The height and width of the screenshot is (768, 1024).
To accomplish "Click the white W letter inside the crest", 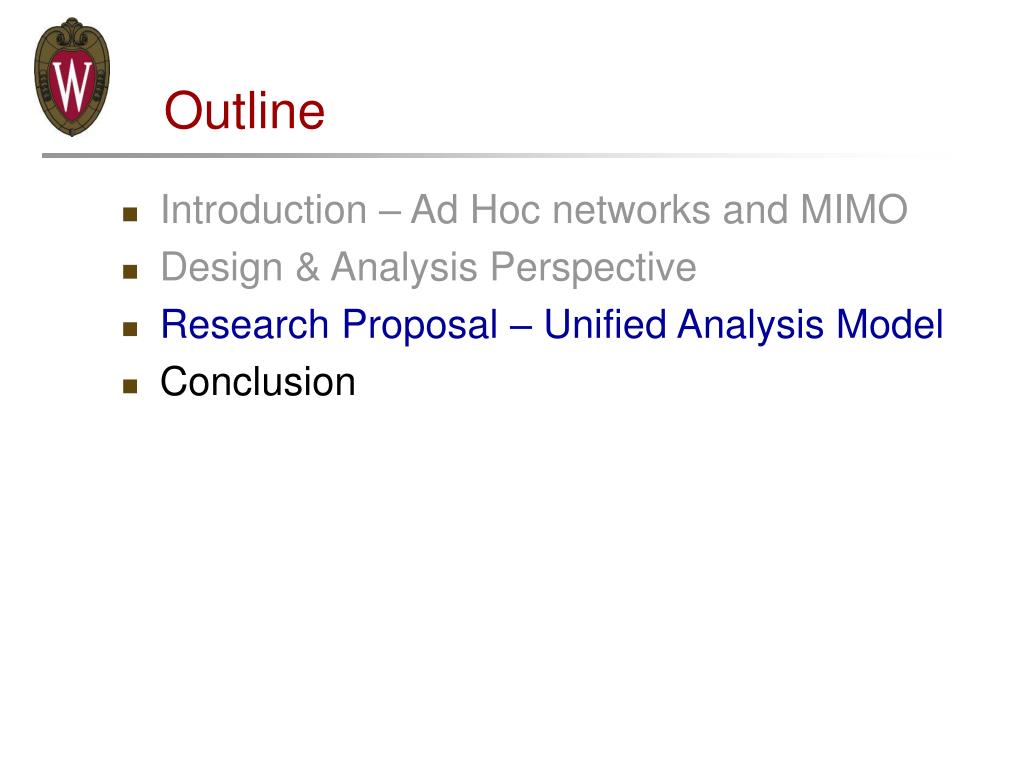I will pos(72,84).
